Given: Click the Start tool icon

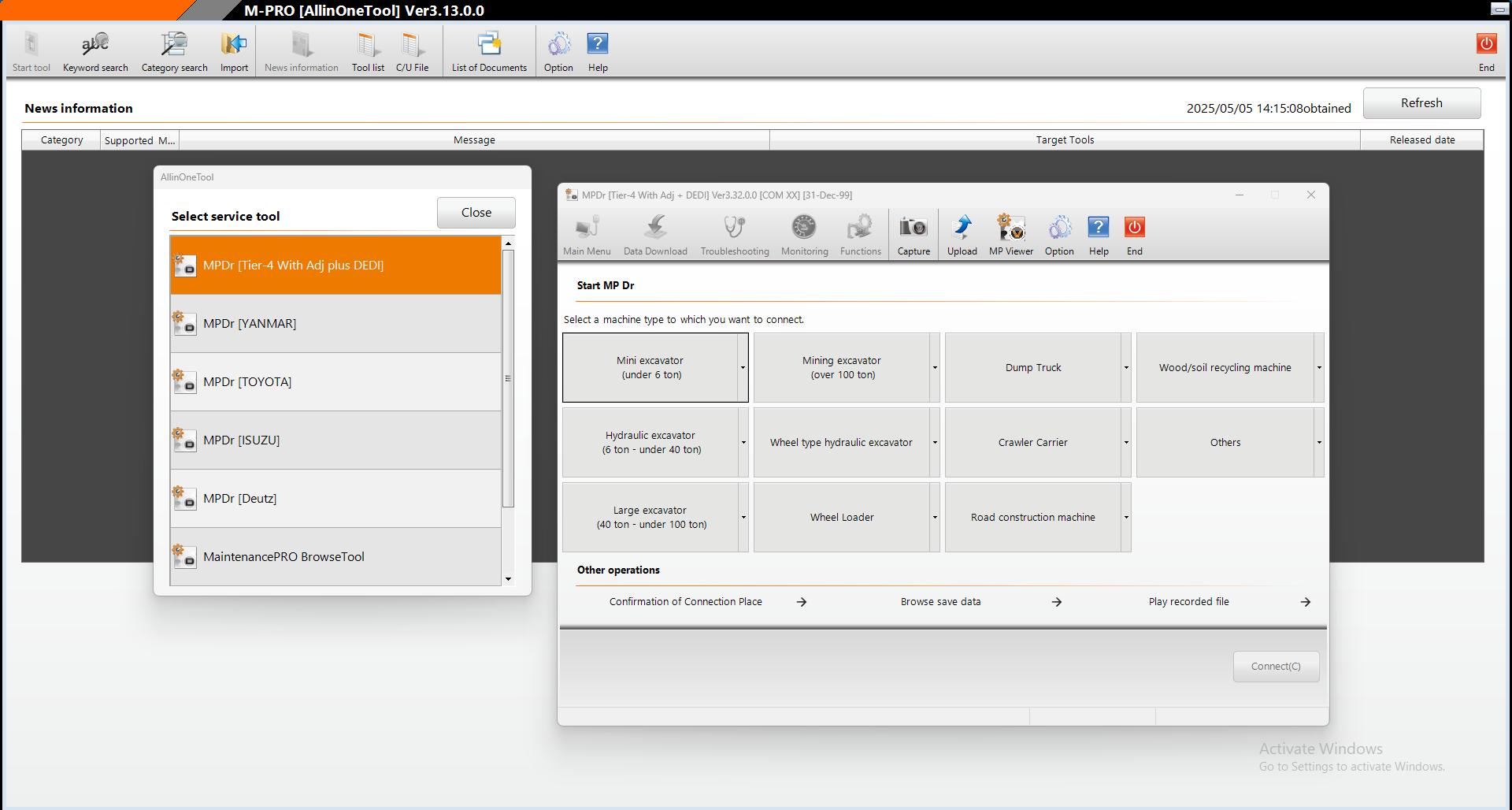Looking at the screenshot, I should [31, 51].
